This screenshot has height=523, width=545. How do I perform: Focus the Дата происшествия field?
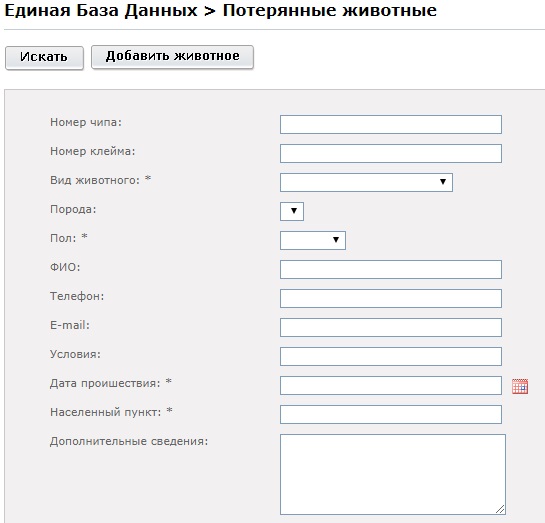(391, 385)
